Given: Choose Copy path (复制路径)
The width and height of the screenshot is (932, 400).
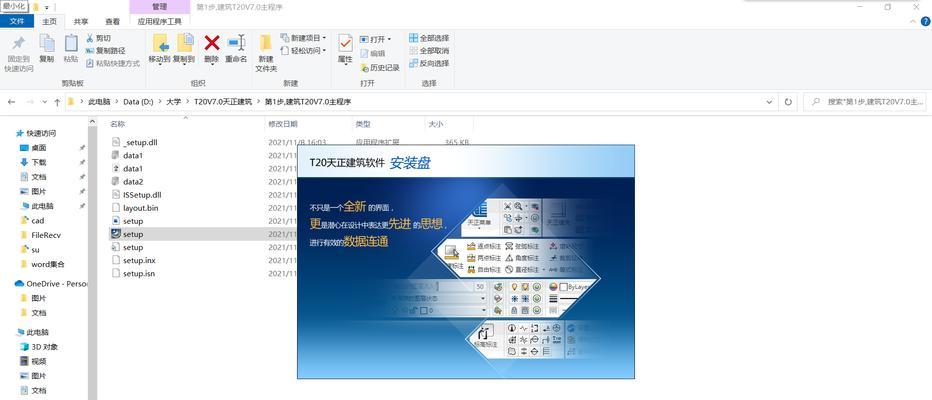Looking at the screenshot, I should point(106,51).
